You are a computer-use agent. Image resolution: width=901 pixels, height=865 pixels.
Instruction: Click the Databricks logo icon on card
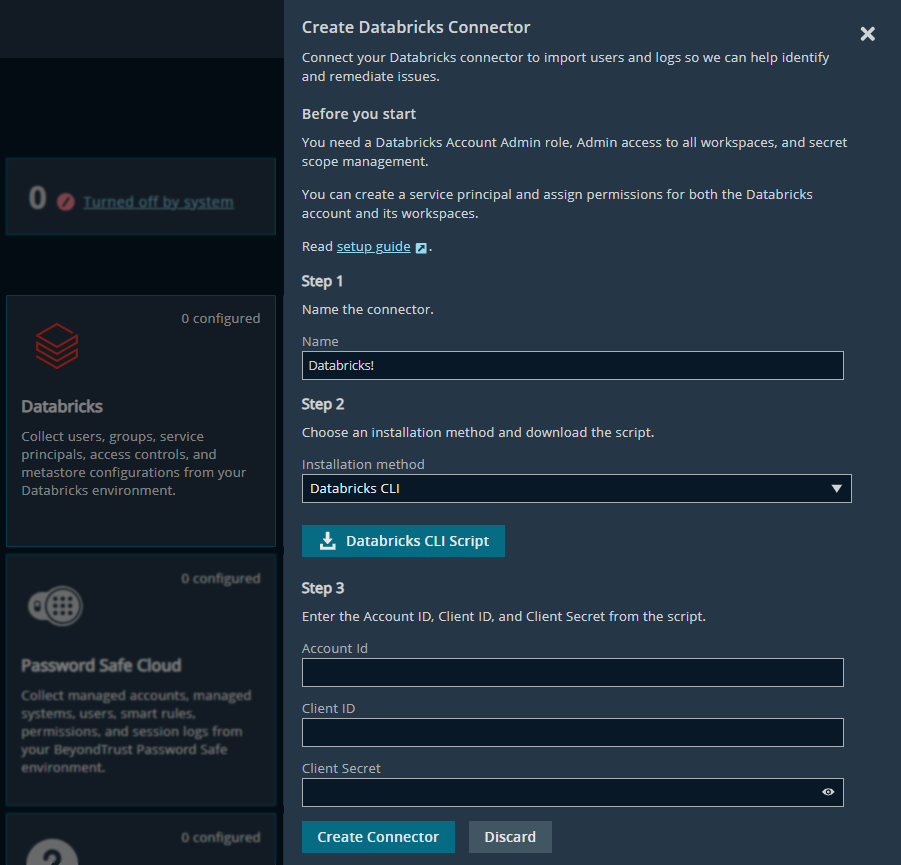click(57, 345)
